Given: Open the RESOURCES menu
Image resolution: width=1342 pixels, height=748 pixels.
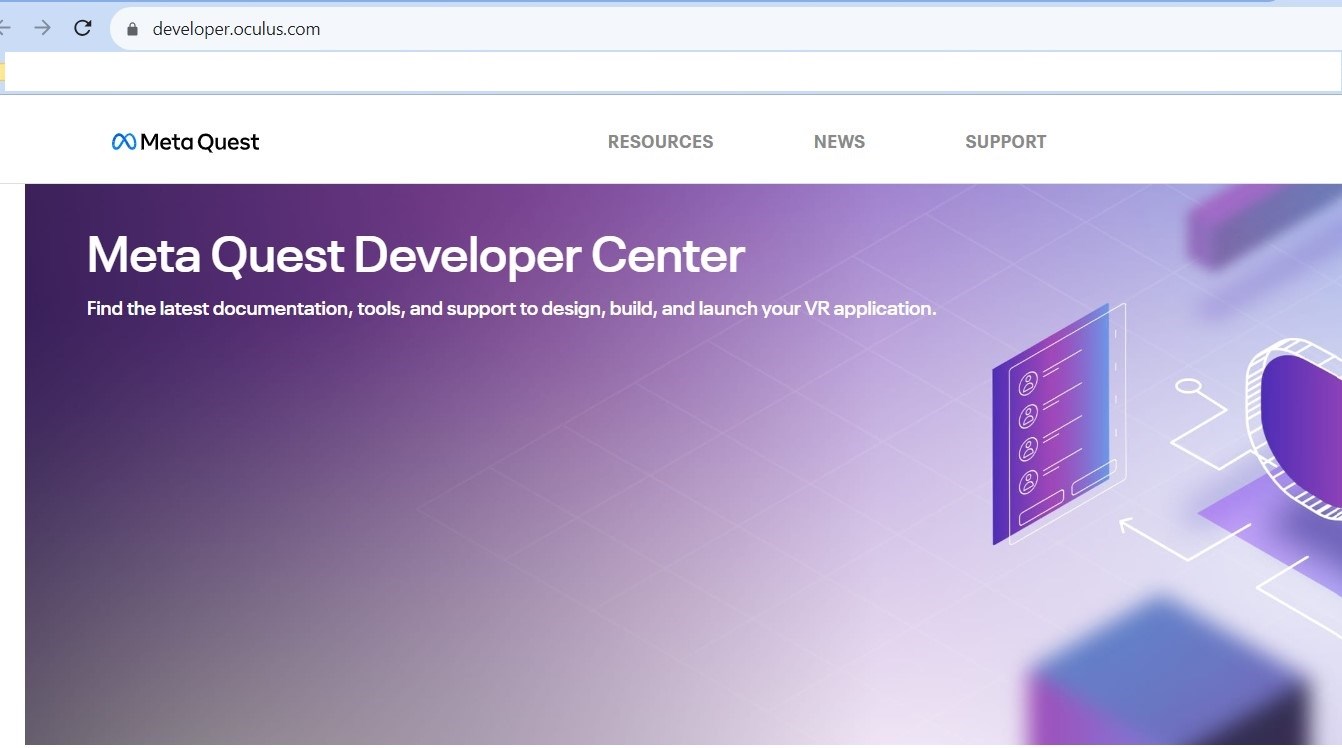Looking at the screenshot, I should 661,142.
